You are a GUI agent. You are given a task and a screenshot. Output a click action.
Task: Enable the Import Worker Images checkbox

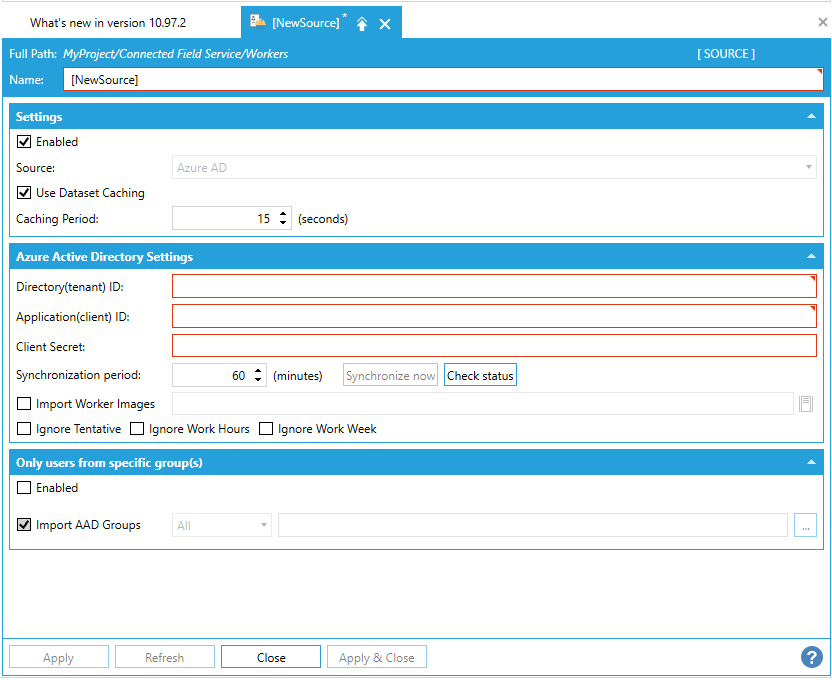25,404
